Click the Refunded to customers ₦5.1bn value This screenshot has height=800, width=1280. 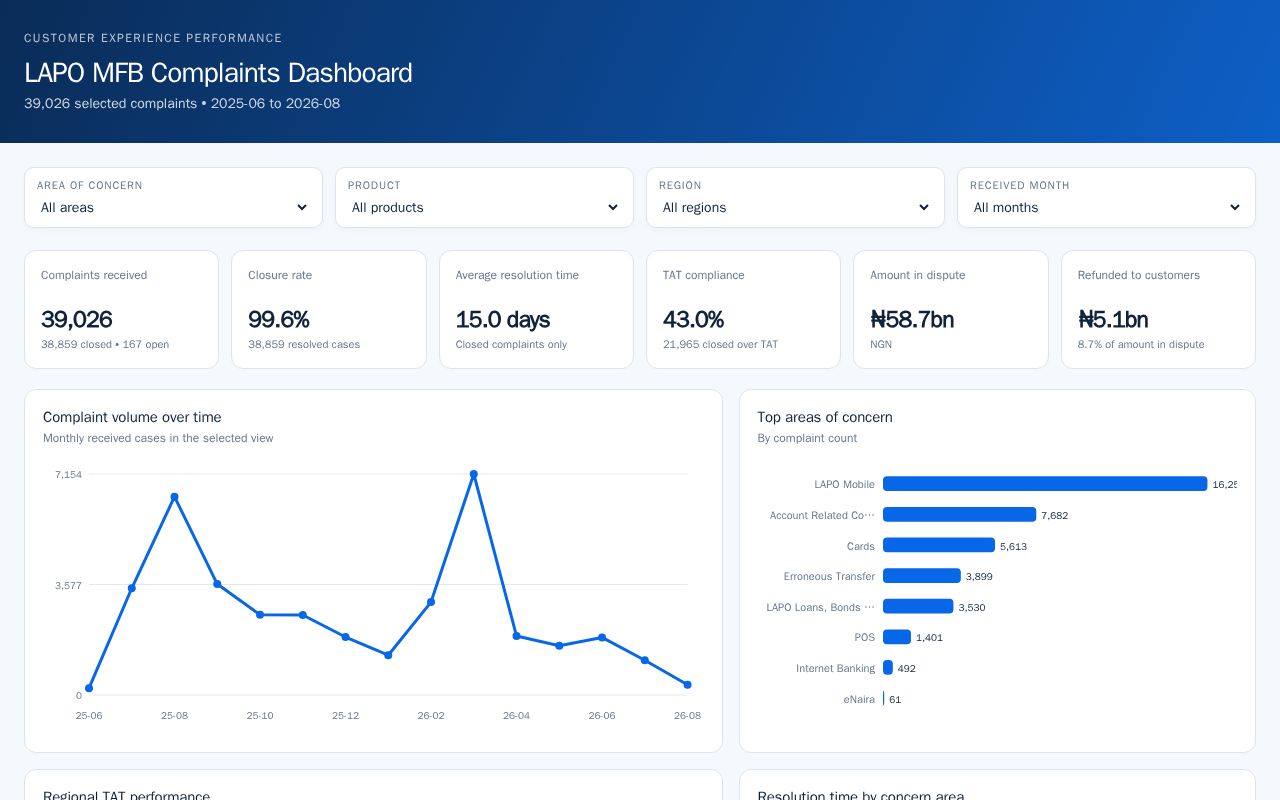pyautogui.click(x=1113, y=319)
